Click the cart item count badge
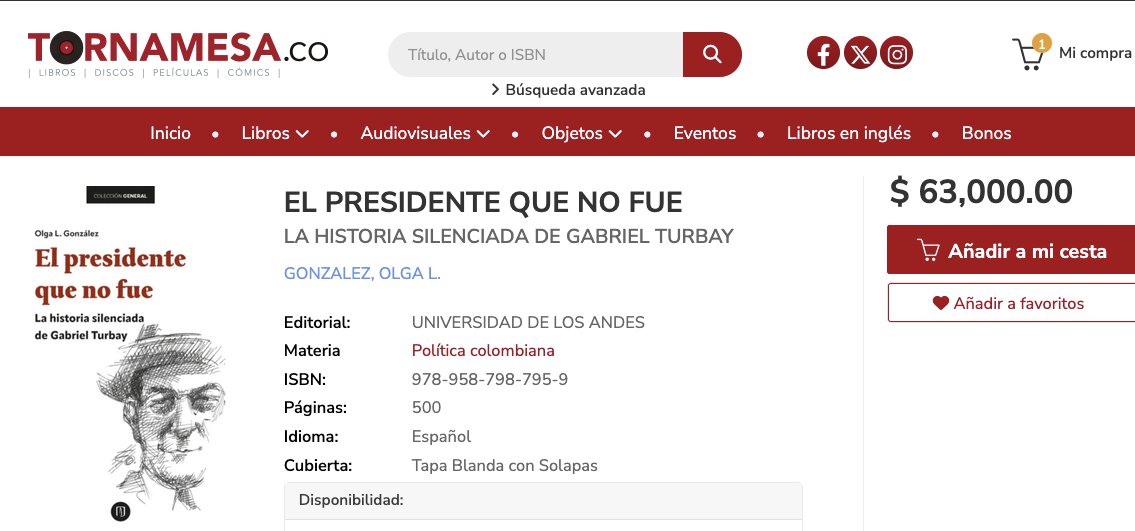This screenshot has width=1135, height=531. point(1042,43)
